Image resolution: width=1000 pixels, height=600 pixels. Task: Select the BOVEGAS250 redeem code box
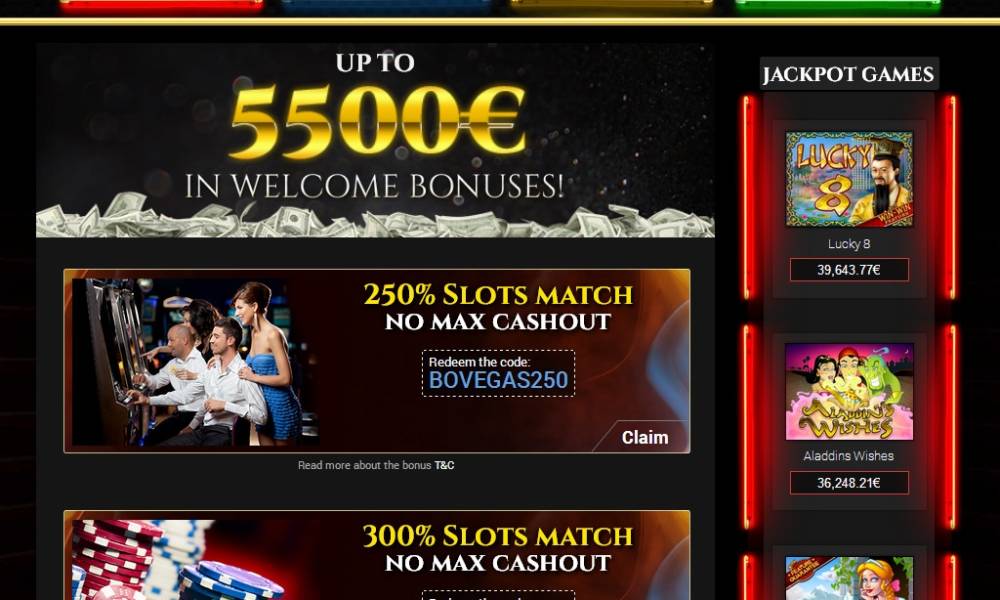click(498, 374)
